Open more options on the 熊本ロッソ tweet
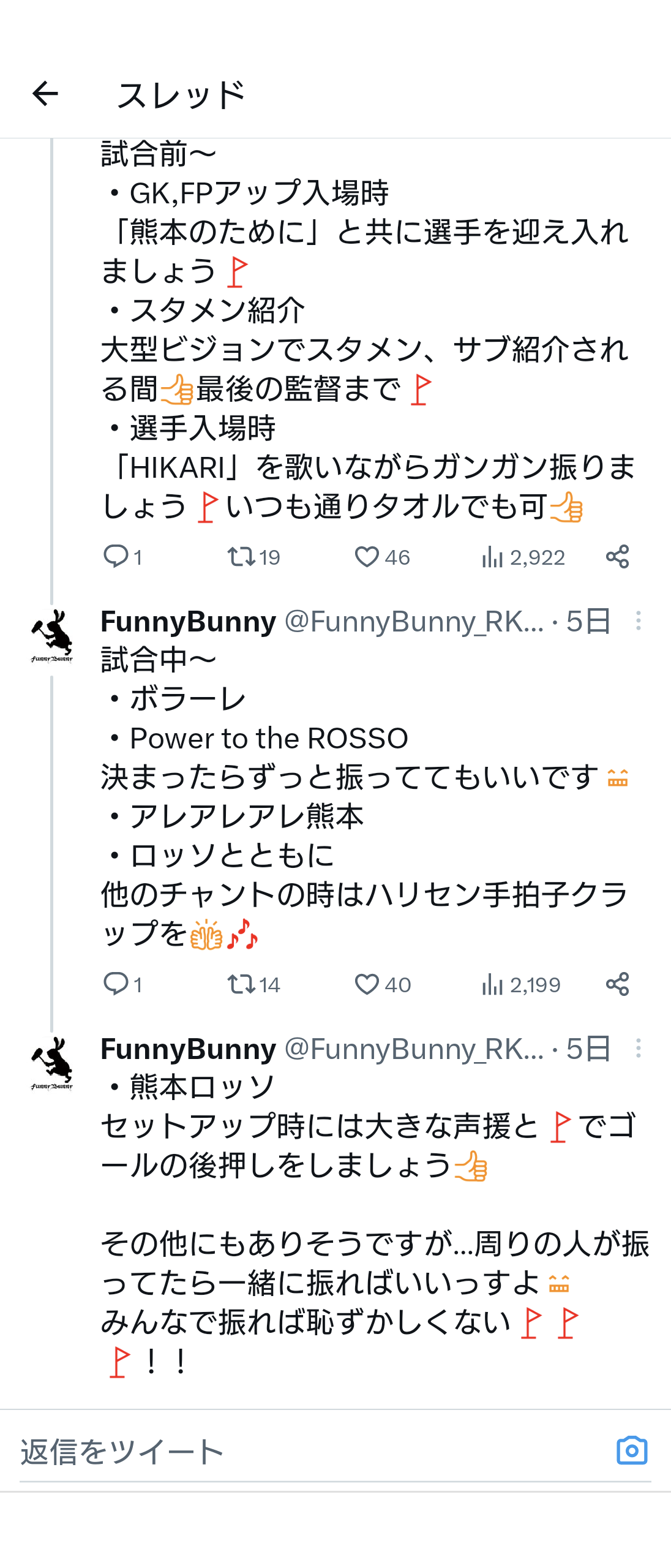Image resolution: width=671 pixels, height=1568 pixels. coord(639,1048)
